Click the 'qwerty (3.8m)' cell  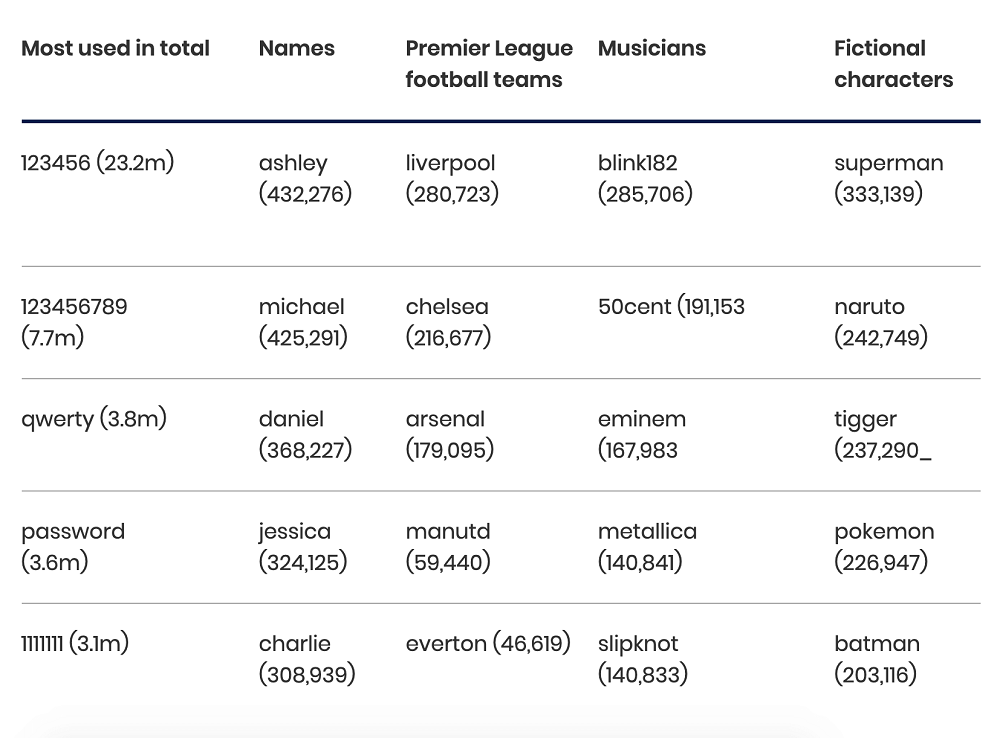click(93, 419)
